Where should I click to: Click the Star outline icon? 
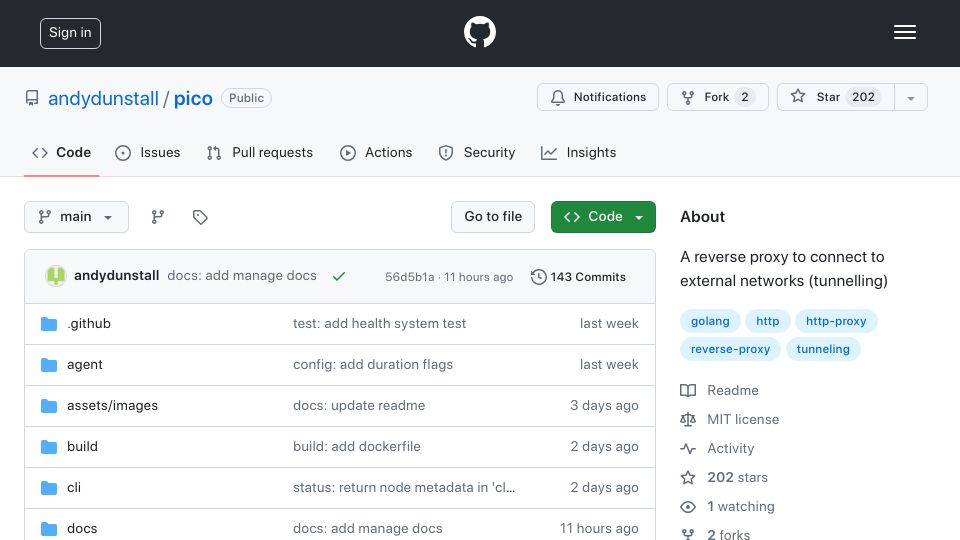pos(798,96)
